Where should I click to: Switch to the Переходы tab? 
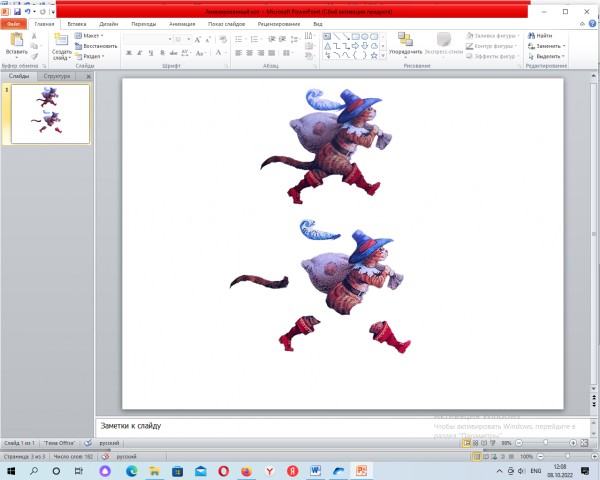tap(143, 24)
